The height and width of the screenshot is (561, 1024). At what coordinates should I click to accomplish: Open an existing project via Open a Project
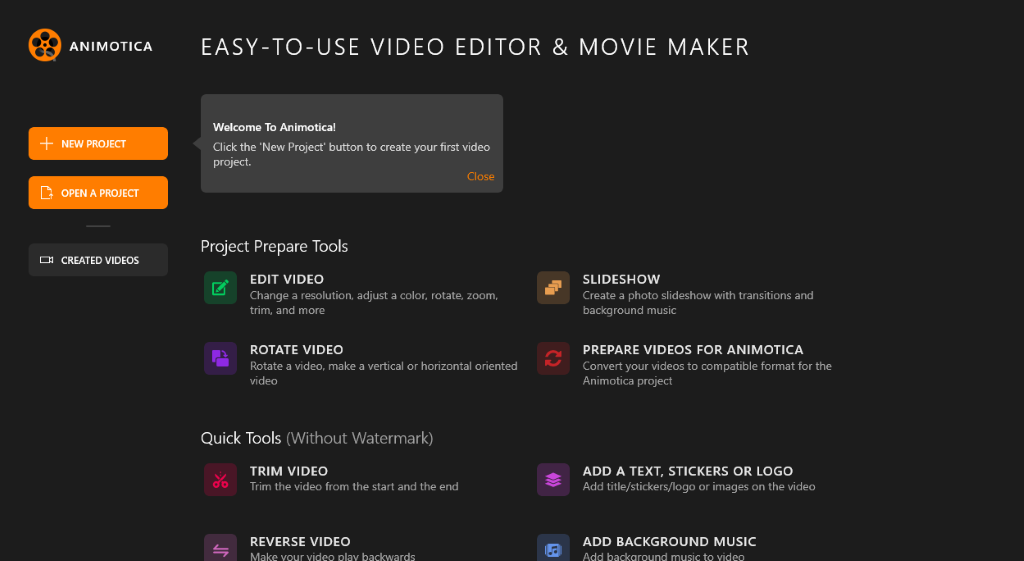coord(98,193)
